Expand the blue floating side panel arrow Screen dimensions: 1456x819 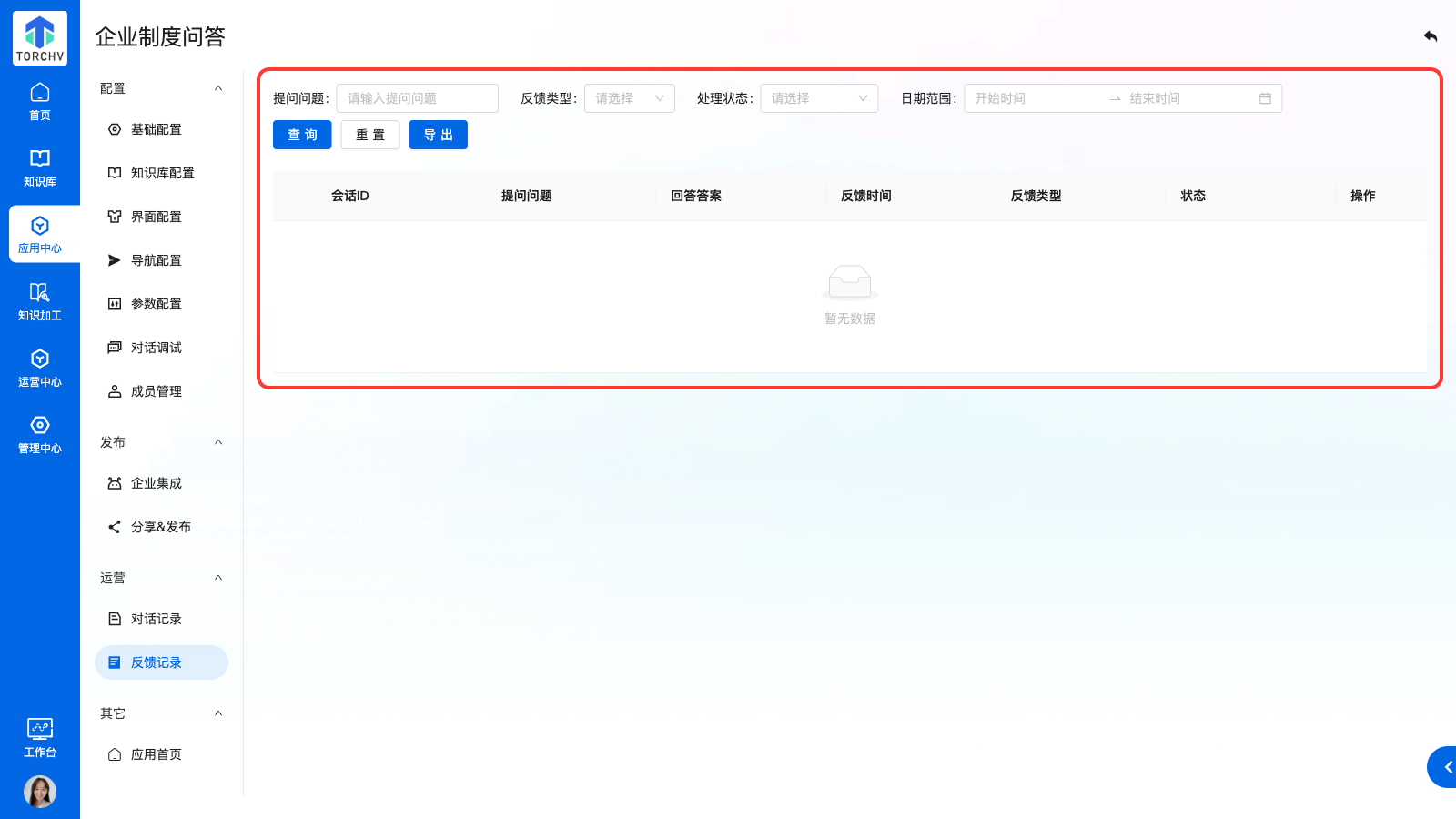pos(1445,767)
